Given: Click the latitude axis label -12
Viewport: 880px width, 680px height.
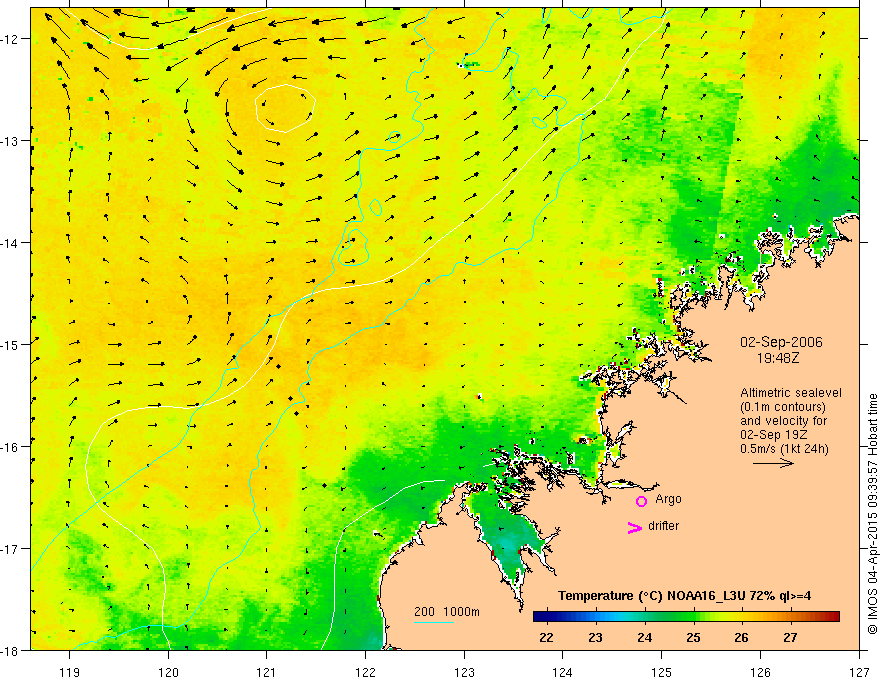Looking at the screenshot, I should click(11, 39).
